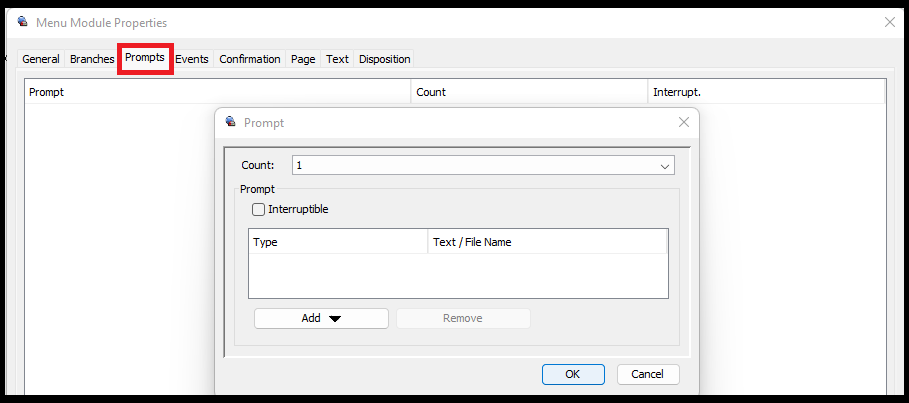Viewport: 909px width, 403px height.
Task: Confirm the Prompt dialog with OK
Action: click(x=573, y=374)
